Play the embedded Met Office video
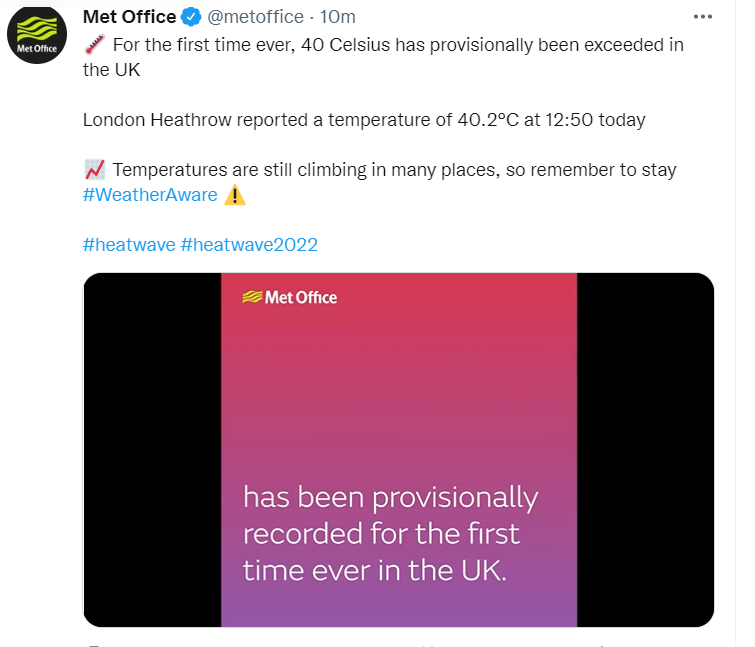Viewport: 755px width, 647px height. [399, 450]
